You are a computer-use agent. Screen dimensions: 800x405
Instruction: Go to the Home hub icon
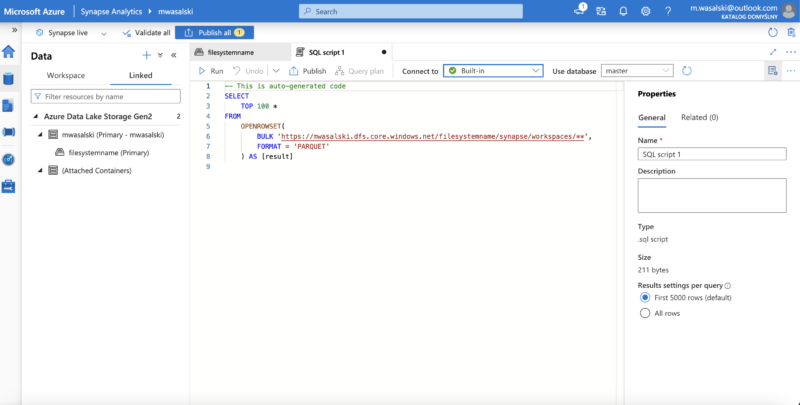click(x=8, y=52)
